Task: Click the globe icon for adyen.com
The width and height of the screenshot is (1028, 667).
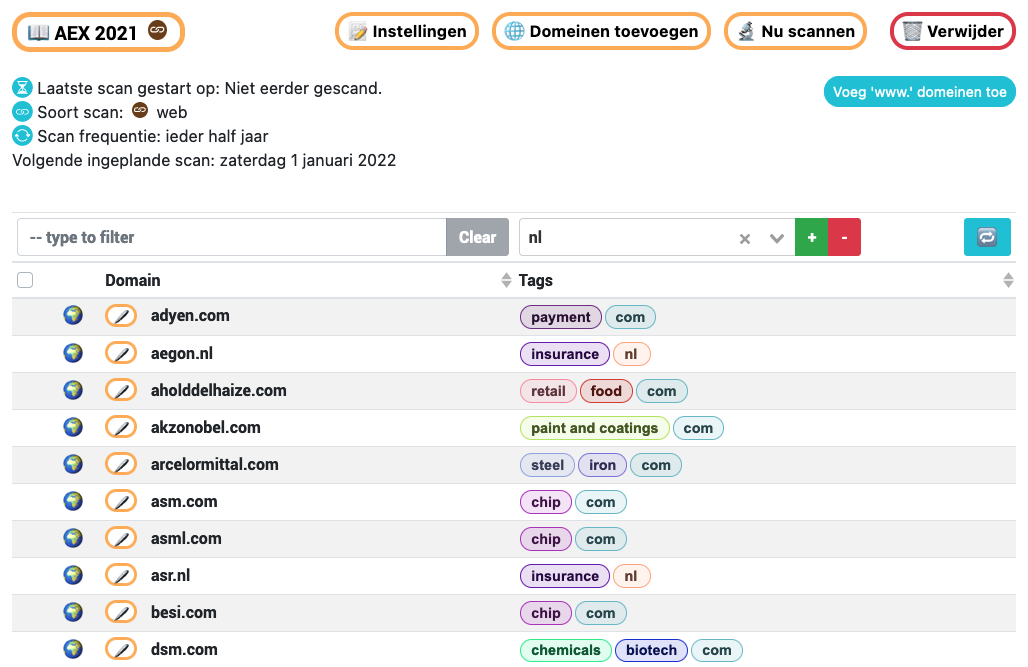Action: (x=73, y=315)
